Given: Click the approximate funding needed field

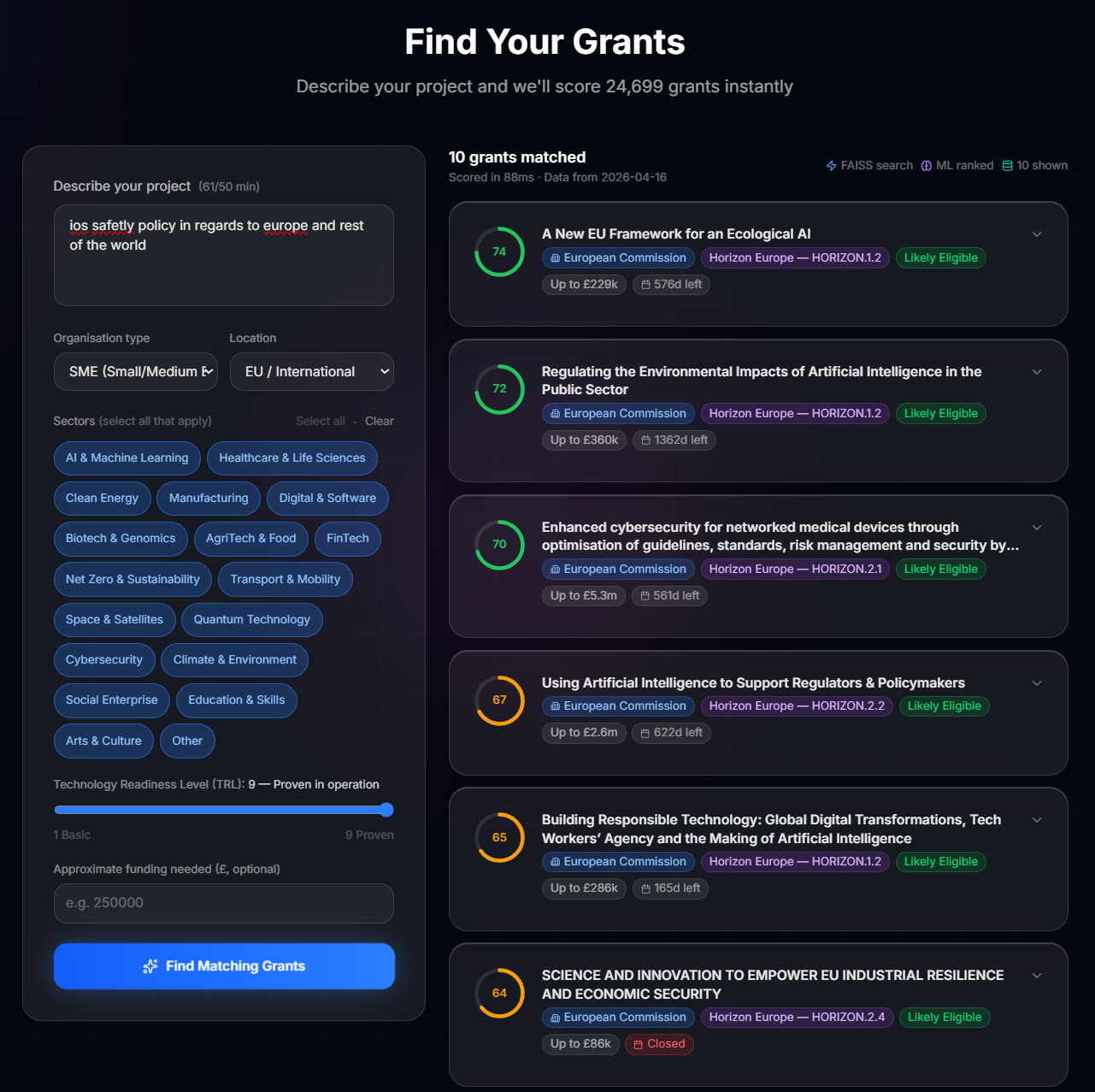Looking at the screenshot, I should [223, 903].
